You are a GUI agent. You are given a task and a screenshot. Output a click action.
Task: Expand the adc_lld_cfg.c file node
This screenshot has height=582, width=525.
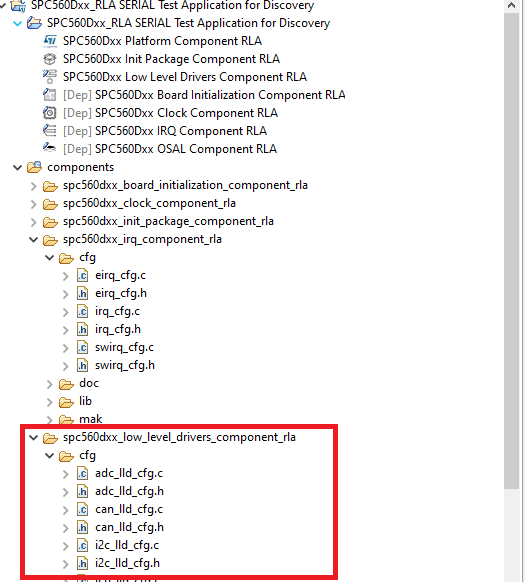click(x=66, y=474)
